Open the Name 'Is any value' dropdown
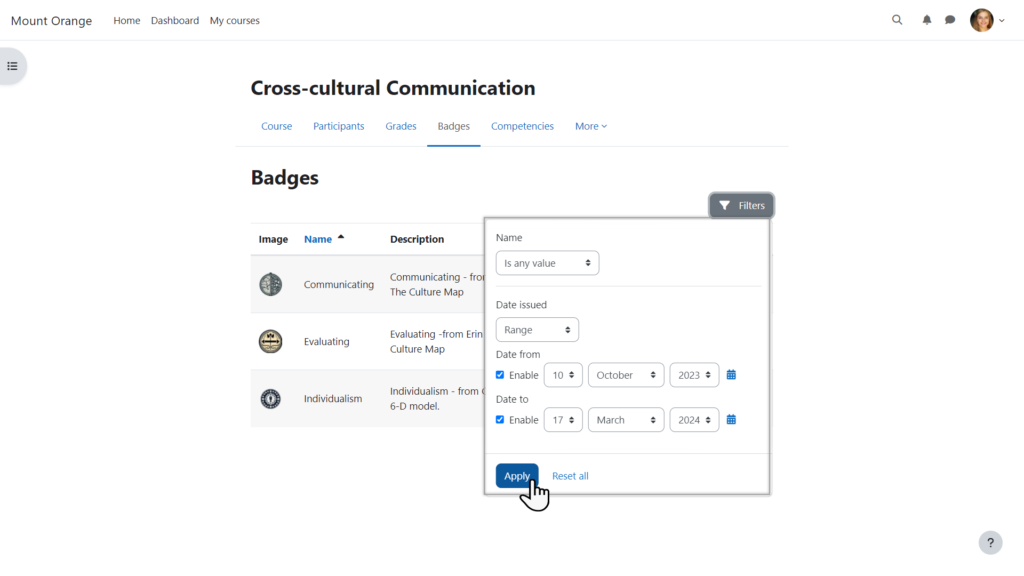1024x576 pixels. point(547,263)
